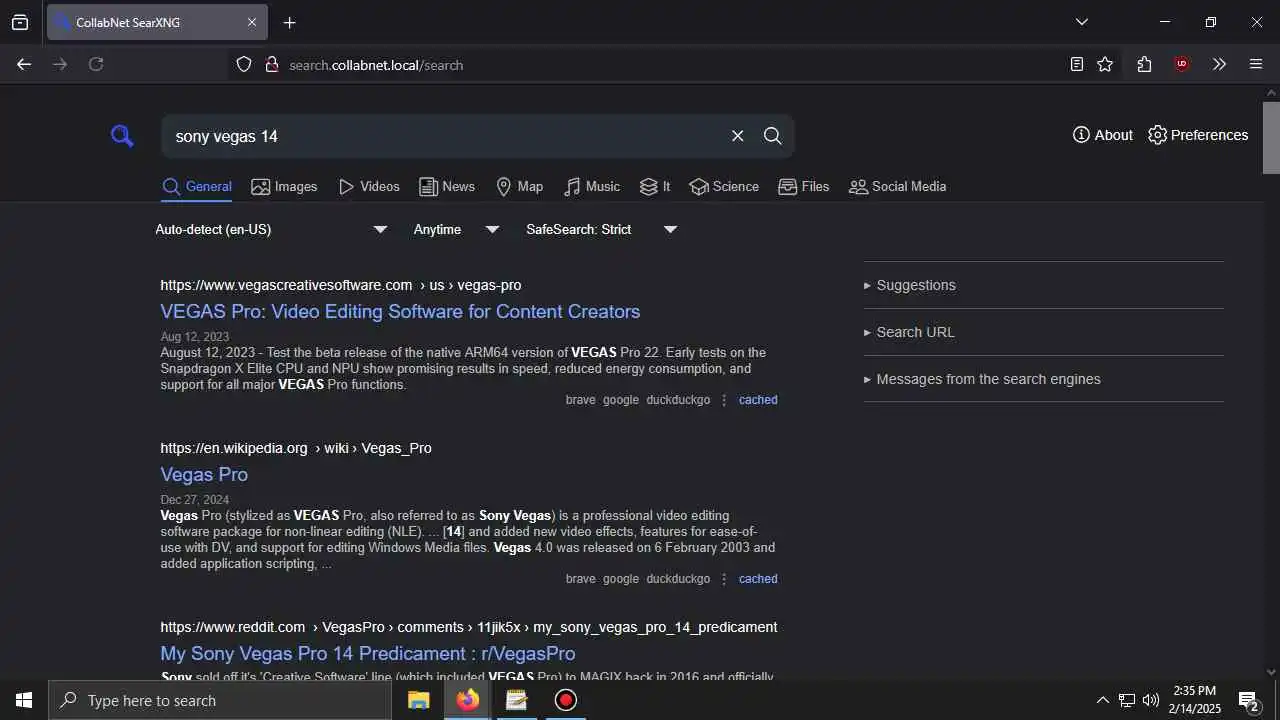Expand Messages from the search engines
Screen dimensions: 1280x720
(982, 379)
